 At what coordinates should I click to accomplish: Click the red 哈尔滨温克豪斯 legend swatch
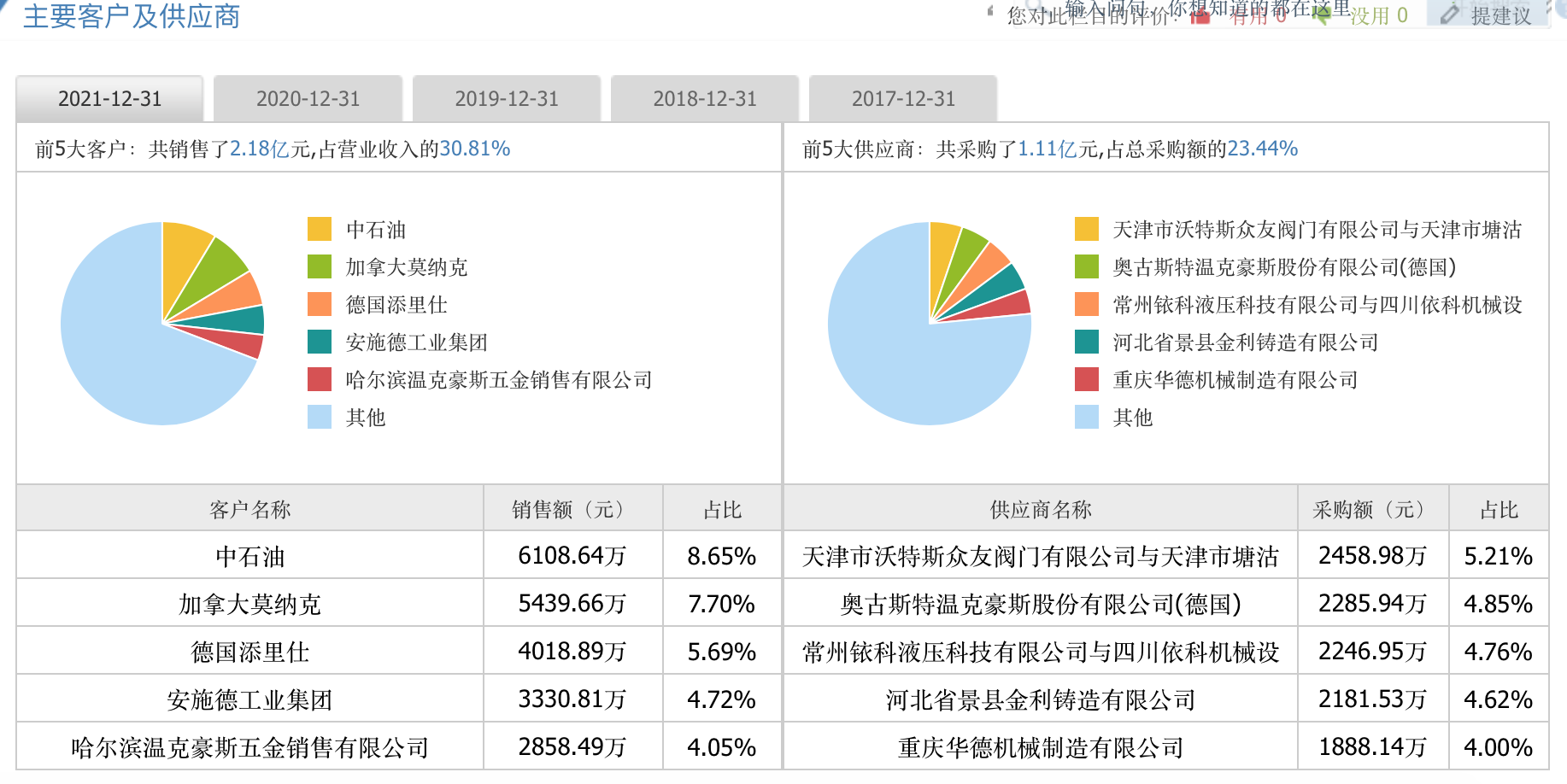[x=320, y=379]
